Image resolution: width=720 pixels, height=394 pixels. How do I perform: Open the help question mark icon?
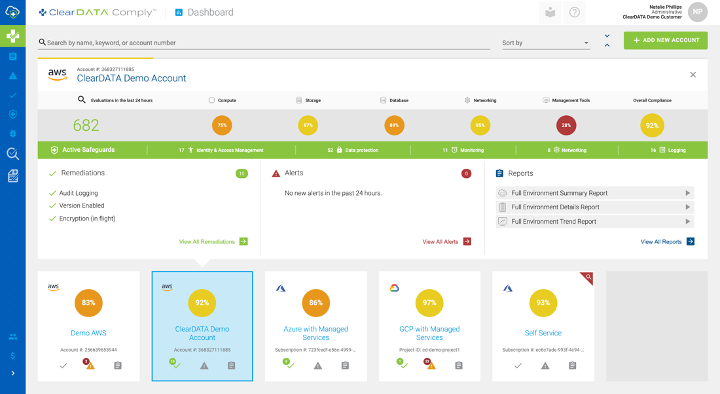(x=574, y=12)
